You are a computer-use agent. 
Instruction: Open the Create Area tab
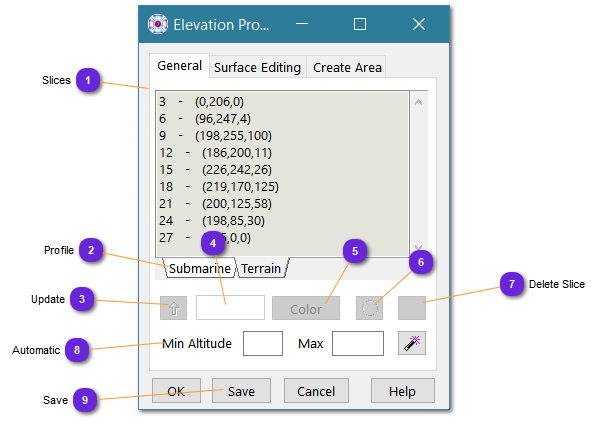pyautogui.click(x=345, y=68)
